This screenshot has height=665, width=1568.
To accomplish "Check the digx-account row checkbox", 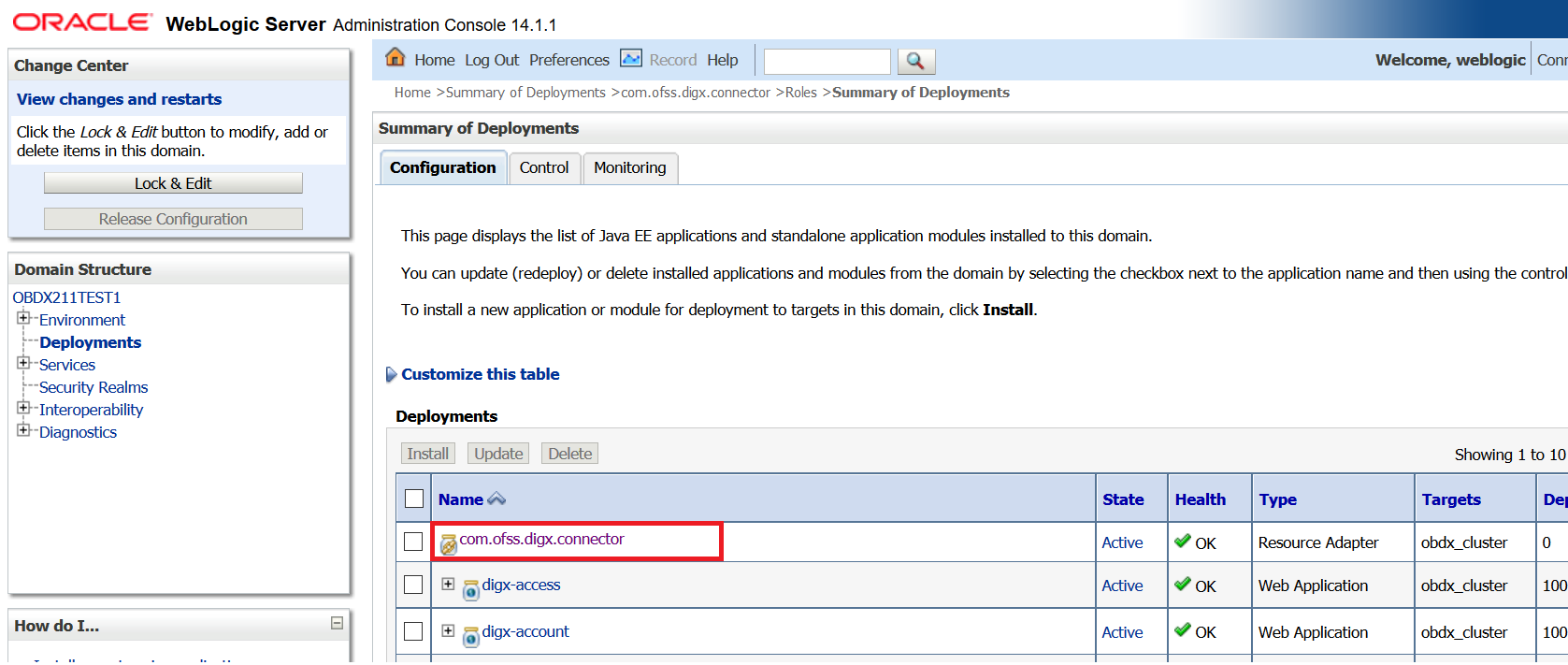I will pos(413,631).
